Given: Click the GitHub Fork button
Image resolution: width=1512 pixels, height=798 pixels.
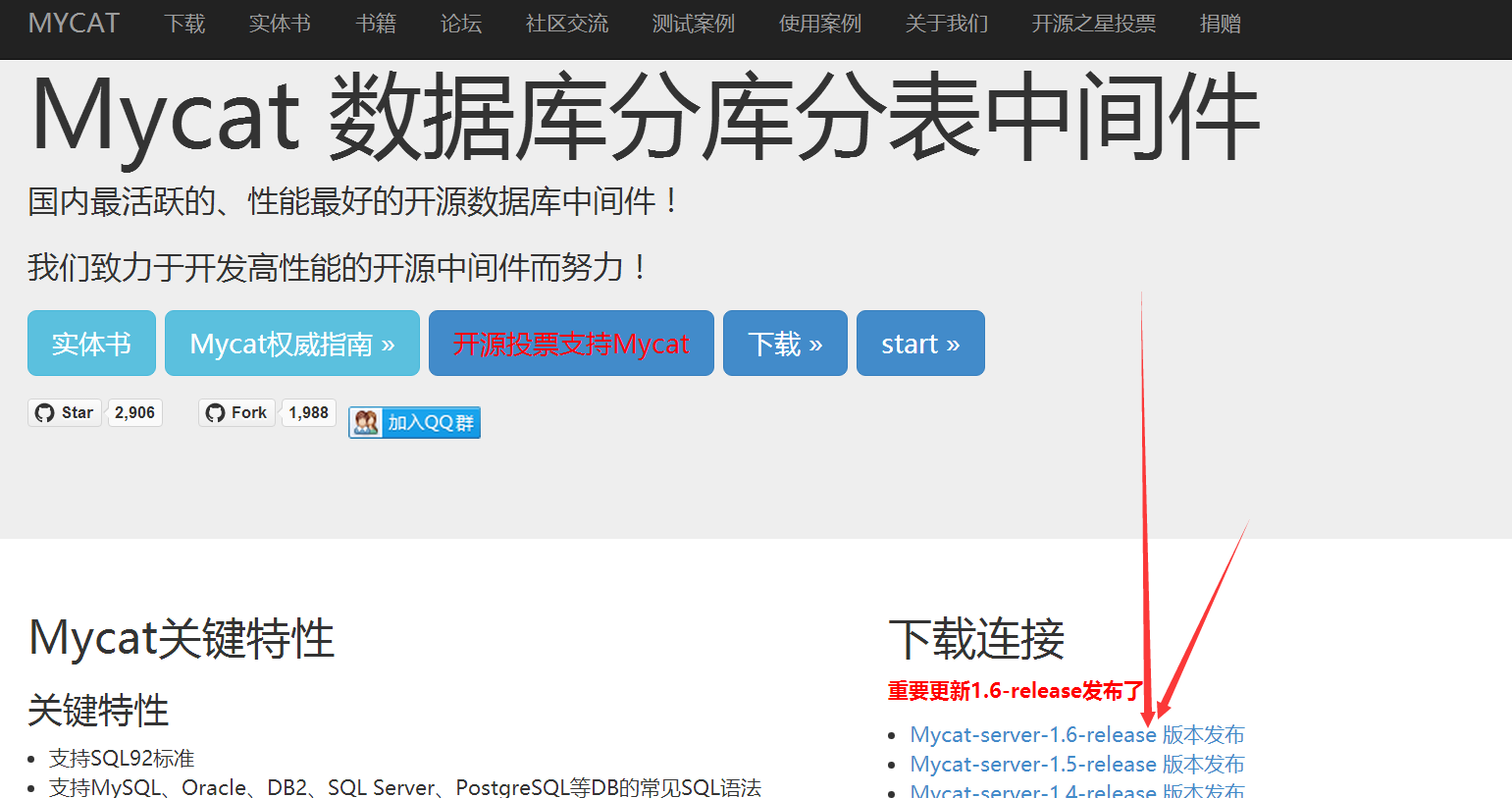Looking at the screenshot, I should [236, 412].
